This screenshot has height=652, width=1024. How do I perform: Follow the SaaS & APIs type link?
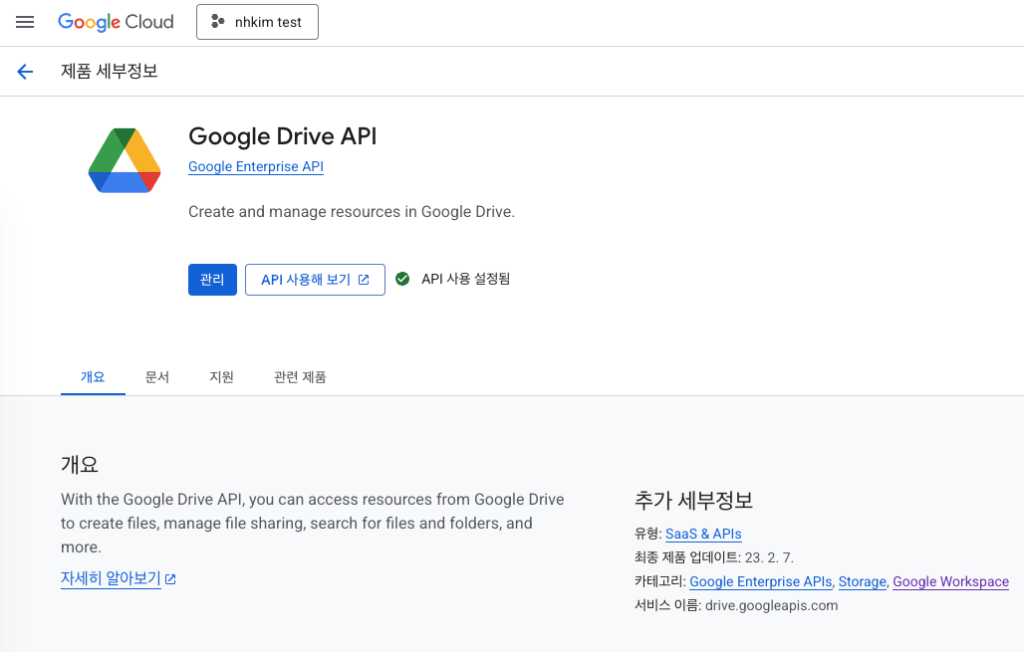pyautogui.click(x=703, y=534)
